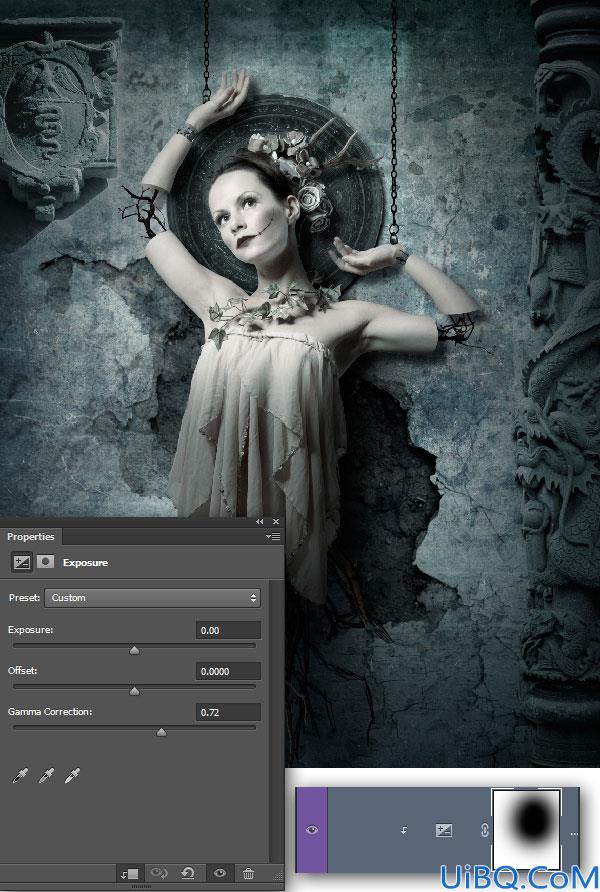Hide the Exposure layer via eye icon
This screenshot has width=600, height=892.
[x=312, y=830]
